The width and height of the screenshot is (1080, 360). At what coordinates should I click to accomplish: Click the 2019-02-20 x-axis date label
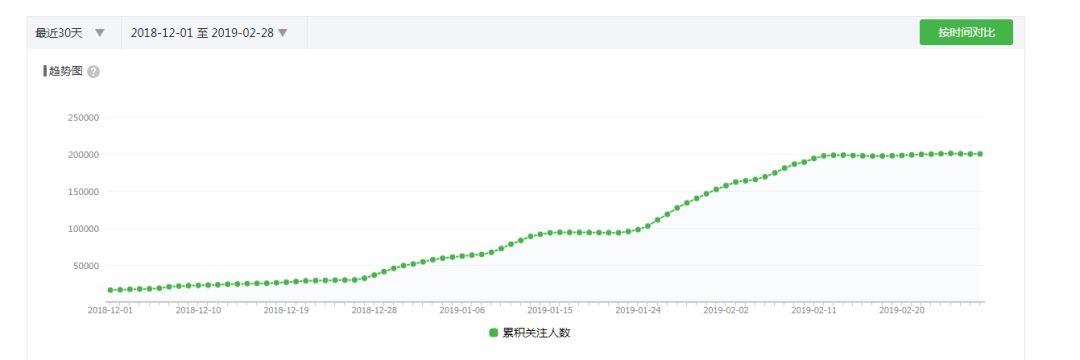click(902, 311)
